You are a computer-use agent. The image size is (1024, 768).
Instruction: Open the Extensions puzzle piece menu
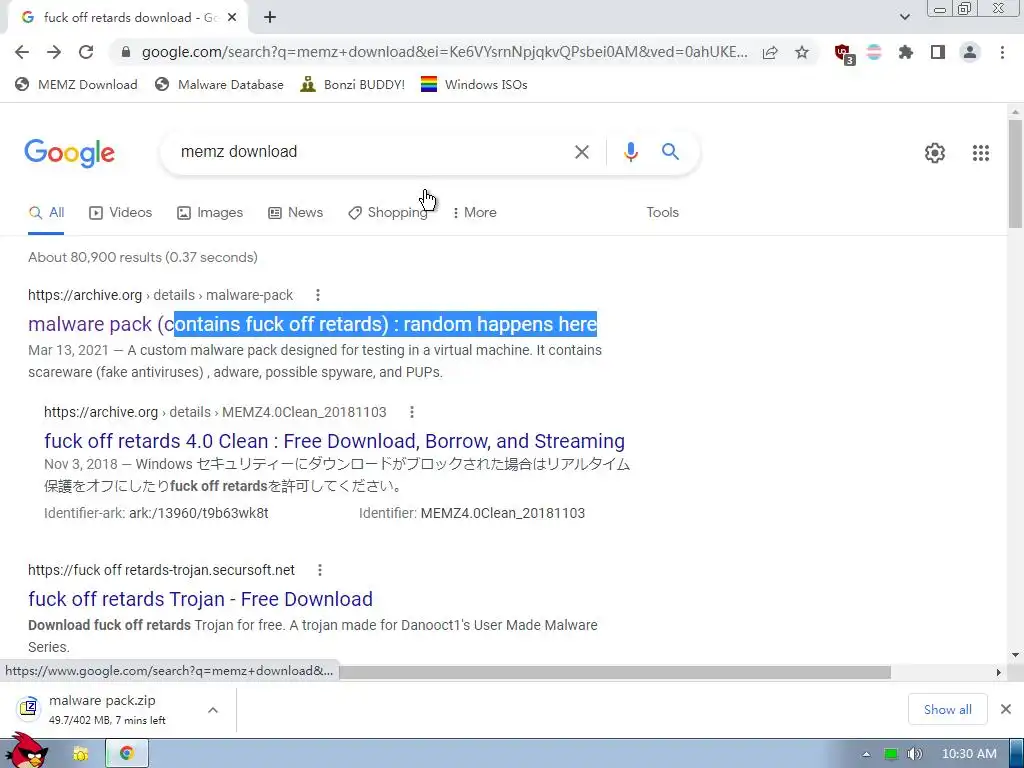pos(905,52)
